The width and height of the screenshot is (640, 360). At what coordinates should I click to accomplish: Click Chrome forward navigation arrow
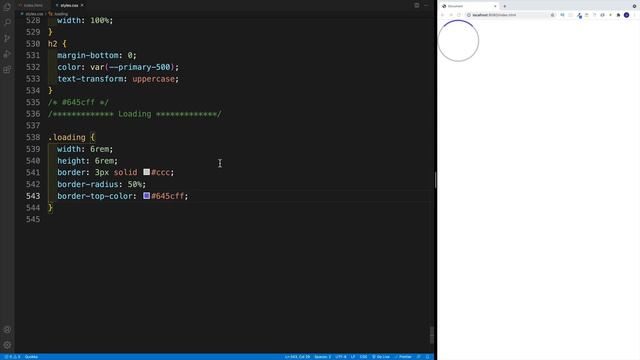(451, 15)
